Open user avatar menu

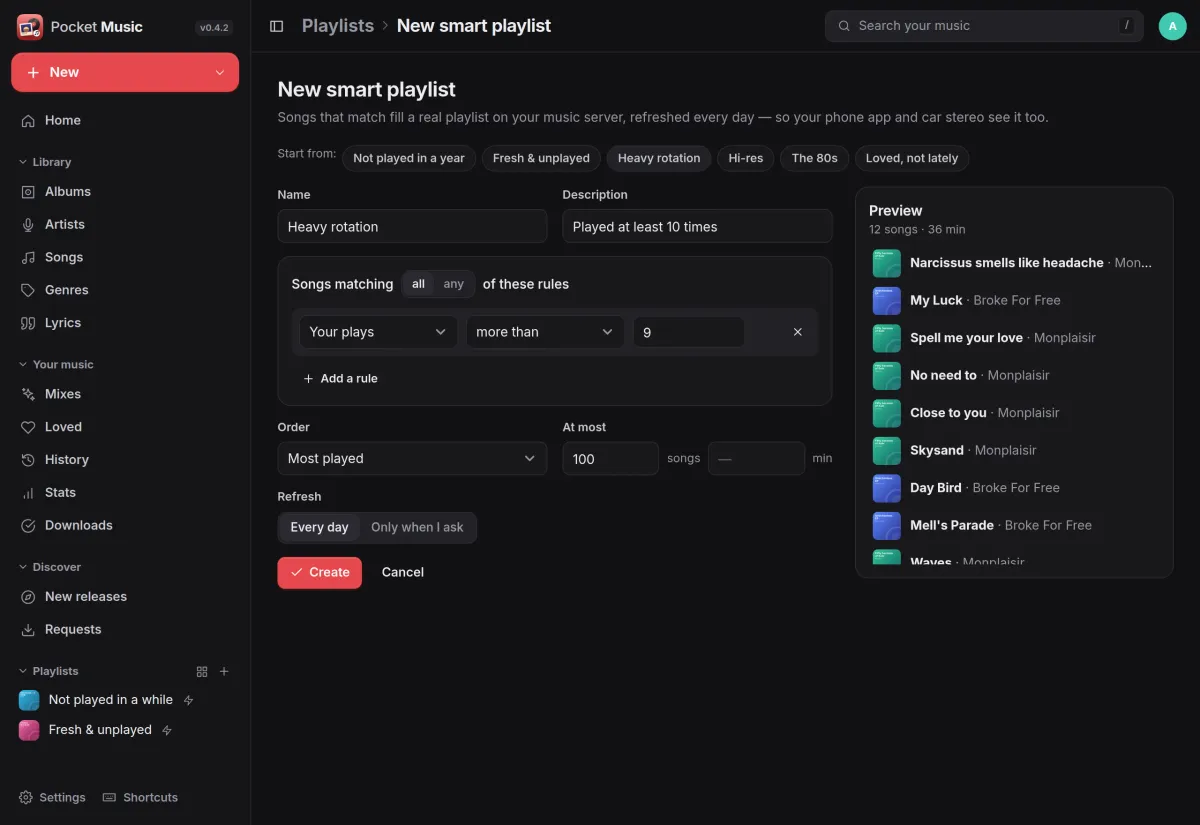pyautogui.click(x=1172, y=26)
